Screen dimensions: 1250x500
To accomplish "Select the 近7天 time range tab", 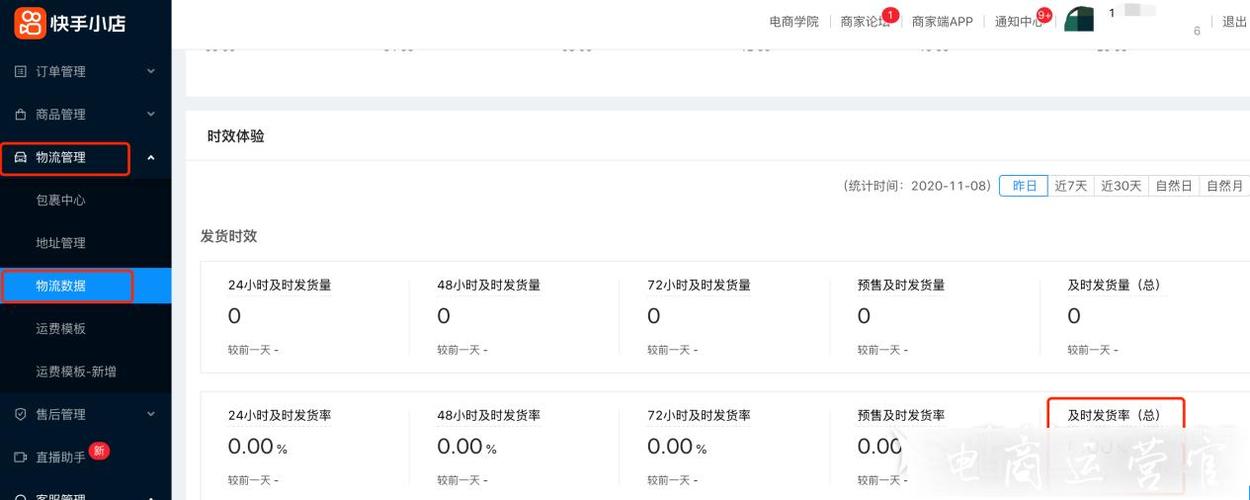I will [1070, 186].
